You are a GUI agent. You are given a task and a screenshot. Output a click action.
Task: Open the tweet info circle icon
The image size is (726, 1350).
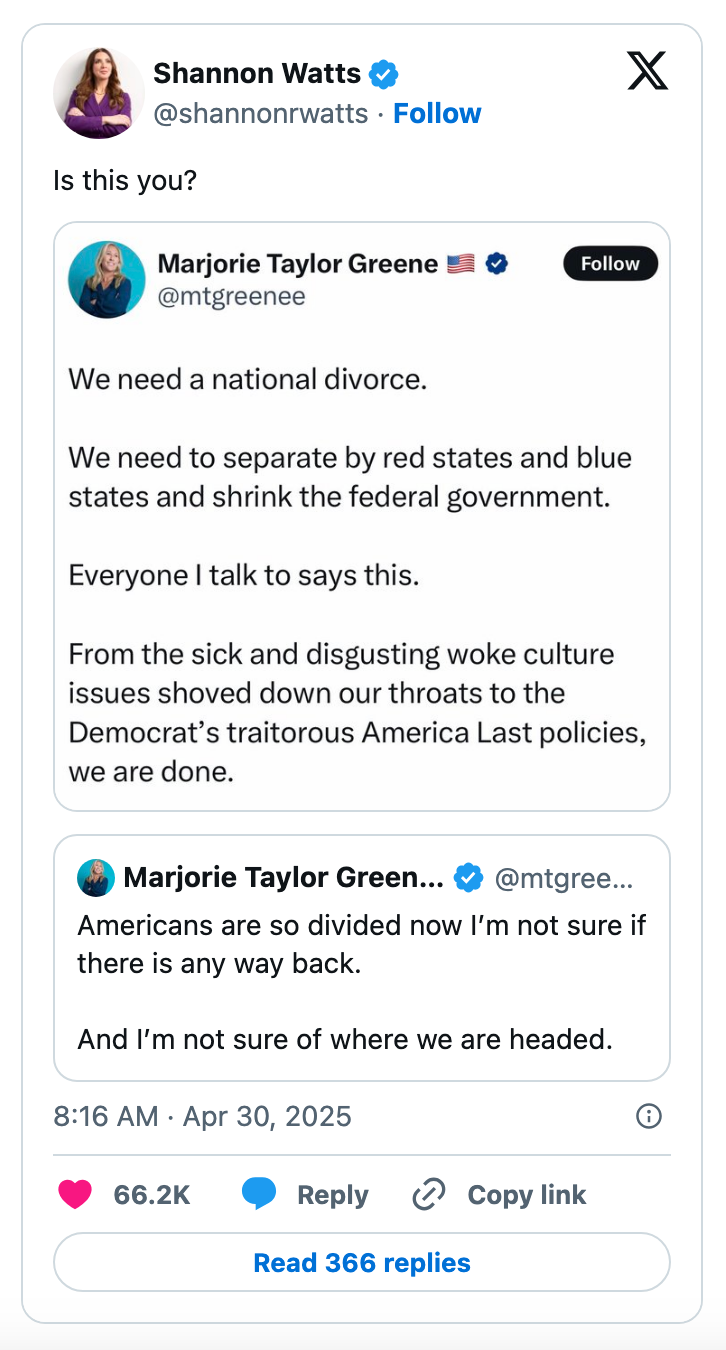(x=649, y=1116)
